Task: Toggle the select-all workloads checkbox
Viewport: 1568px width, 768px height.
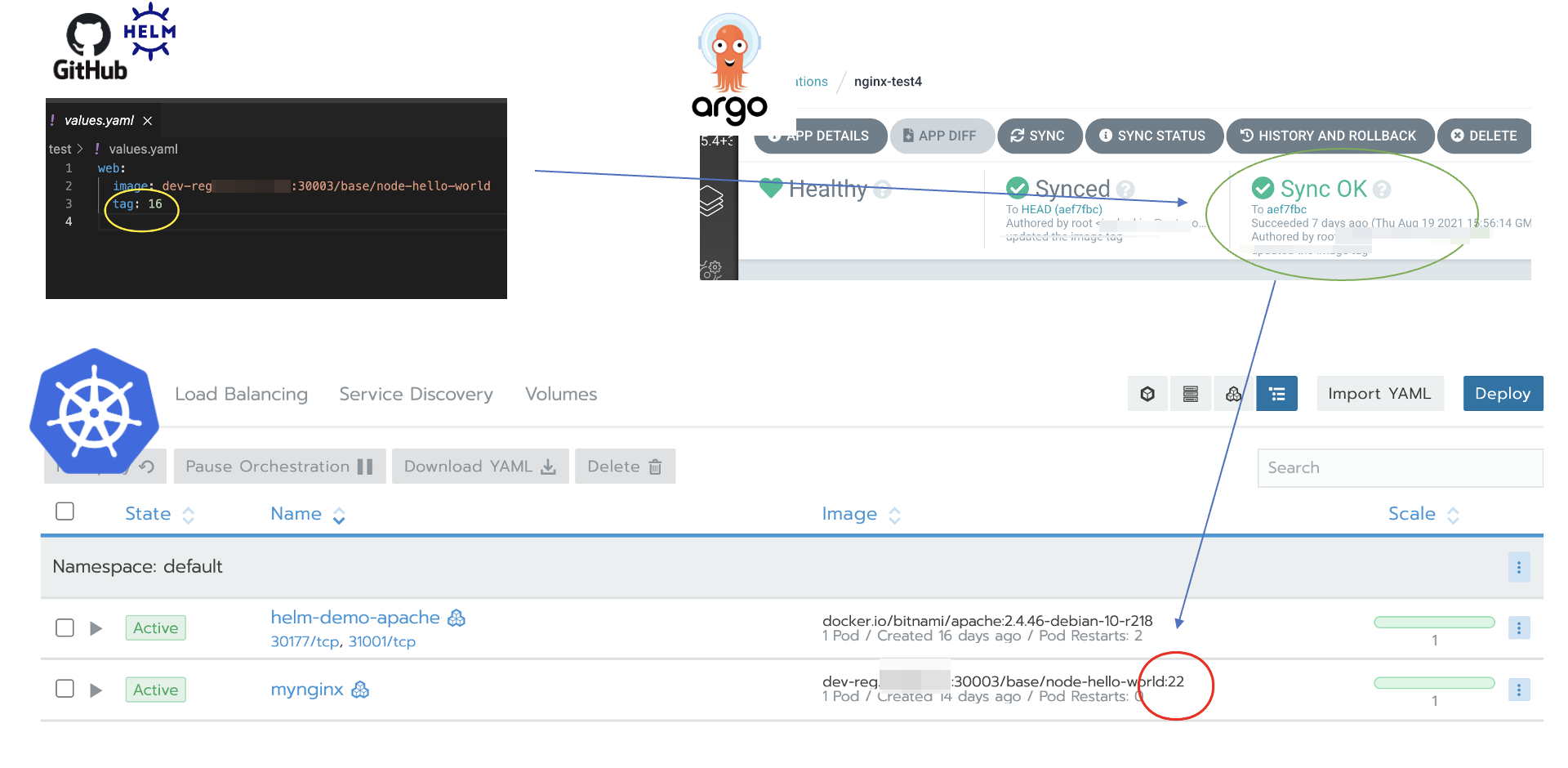Action: point(65,511)
